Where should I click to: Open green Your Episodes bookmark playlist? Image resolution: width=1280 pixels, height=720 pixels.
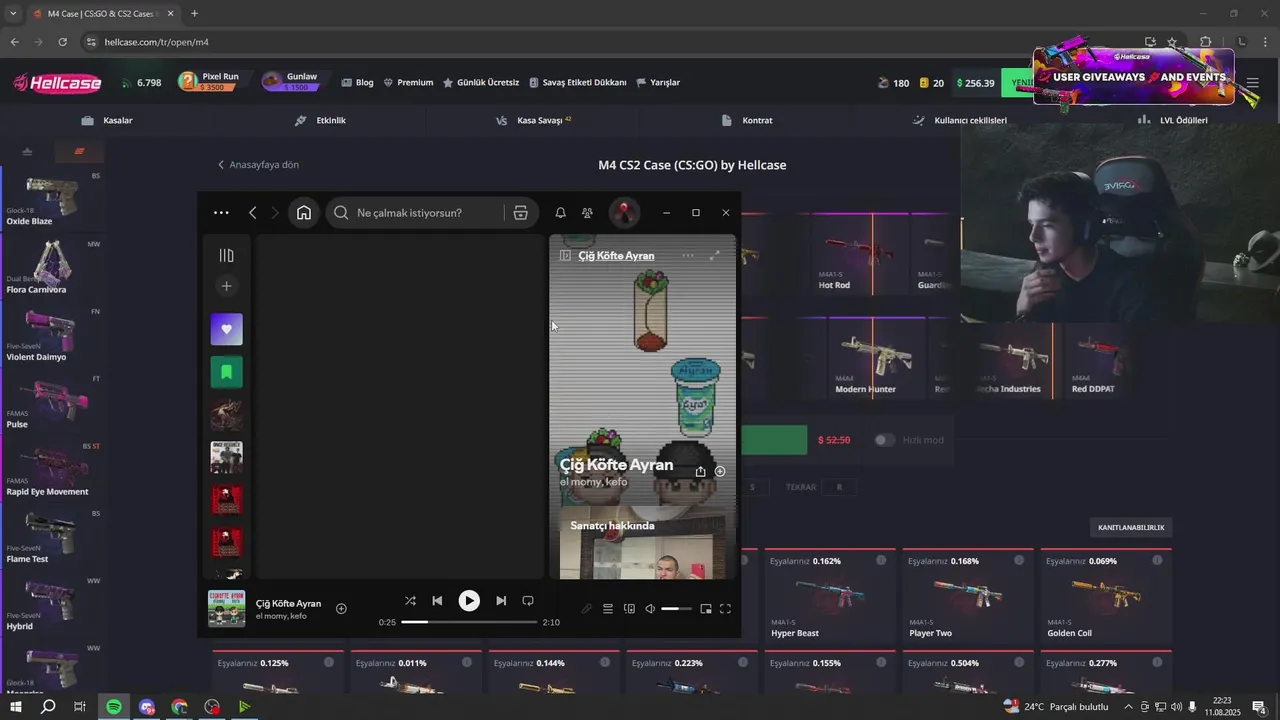pos(227,372)
